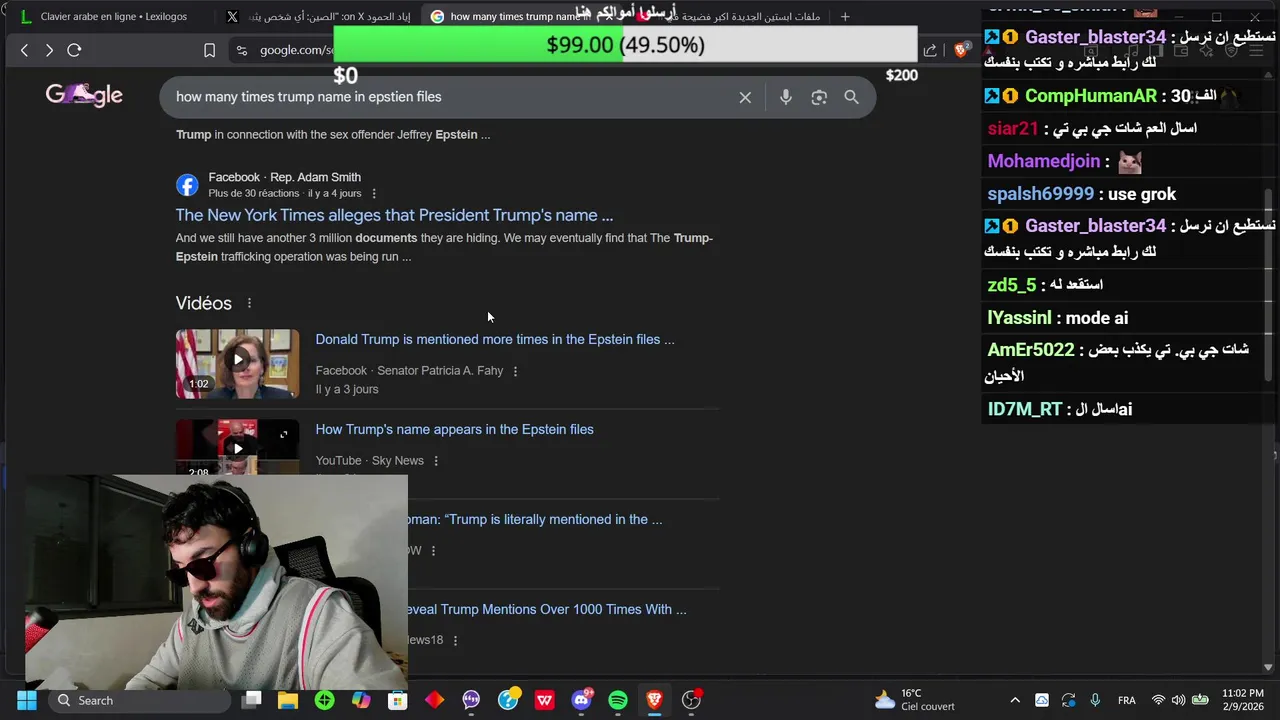
Task: Click chat username splash69999
Action: tap(1041, 194)
